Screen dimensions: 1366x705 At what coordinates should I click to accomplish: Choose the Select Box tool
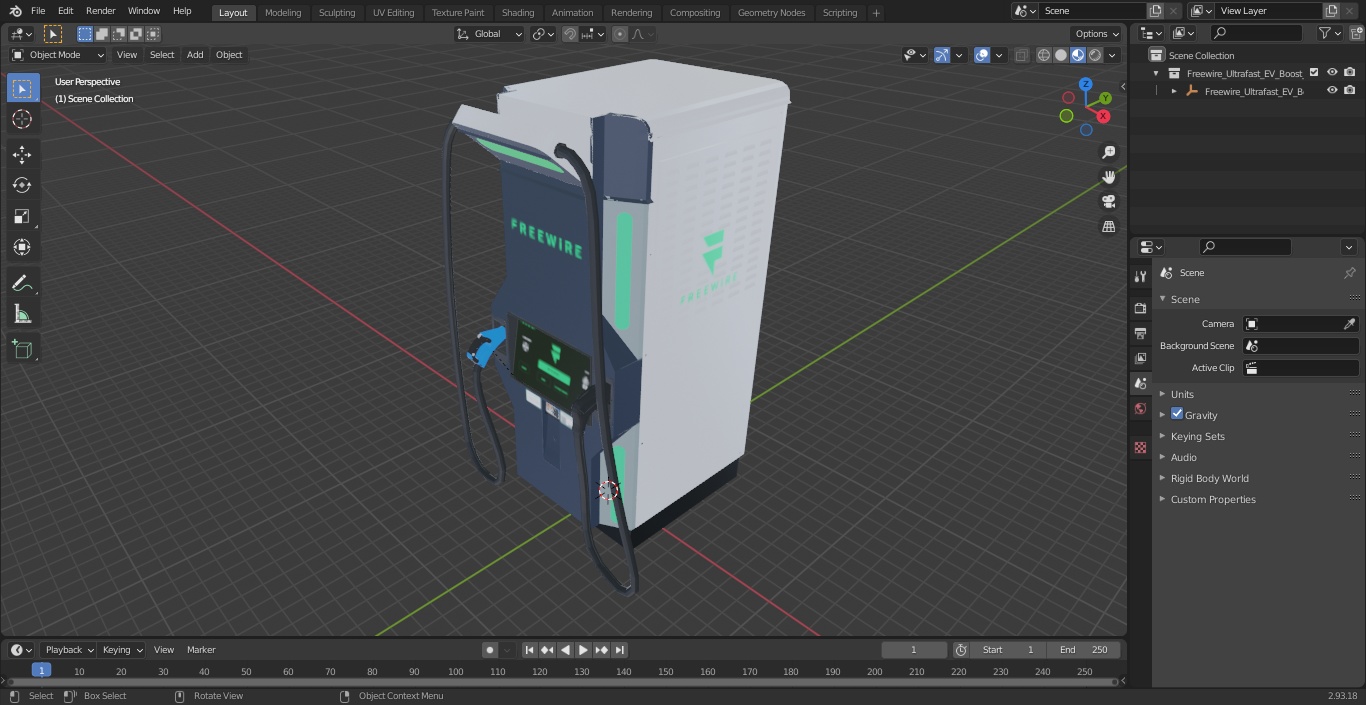click(x=22, y=88)
